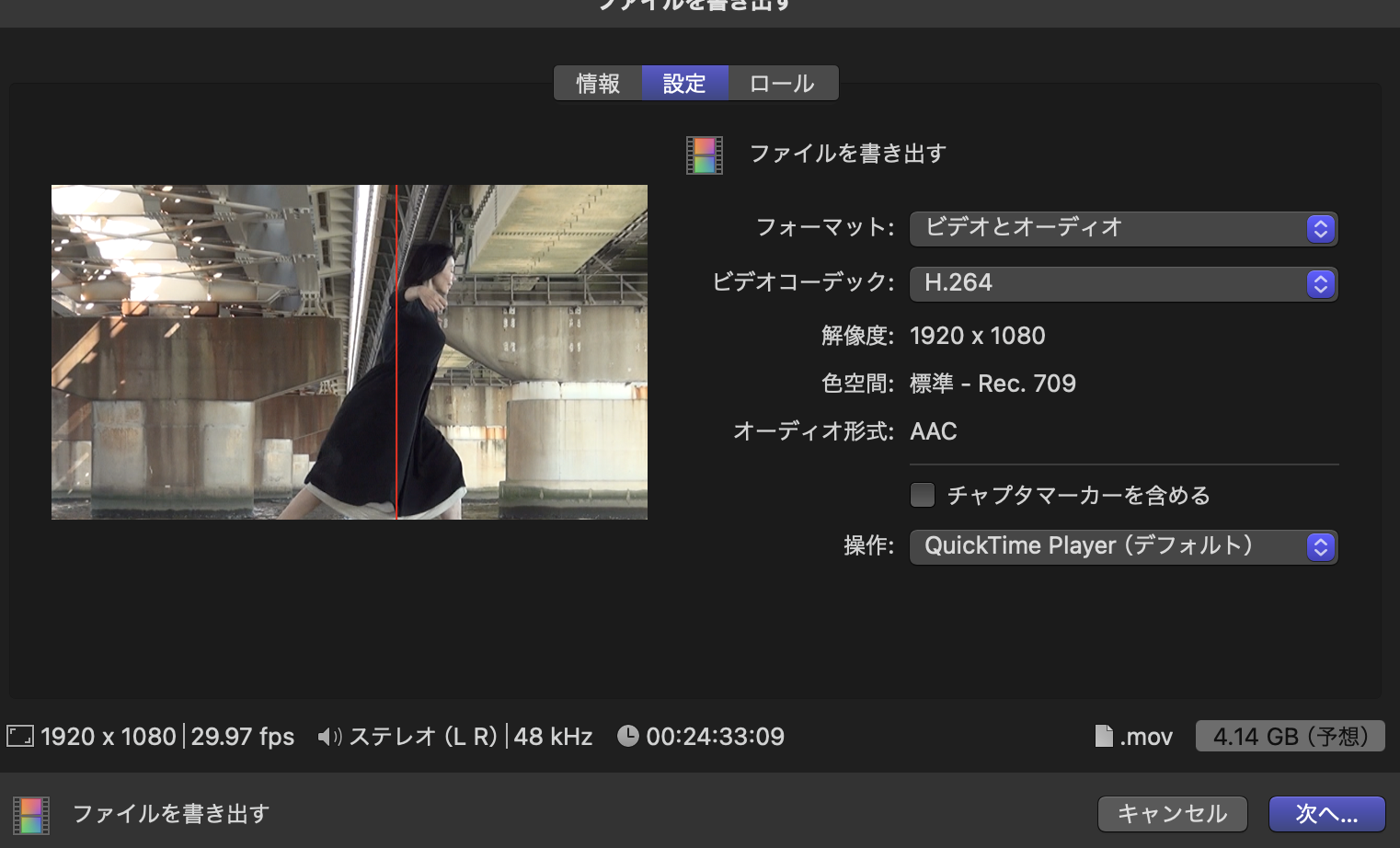
Task: Open the ビデオコーデック H.264 dropdown
Action: [x=1123, y=283]
